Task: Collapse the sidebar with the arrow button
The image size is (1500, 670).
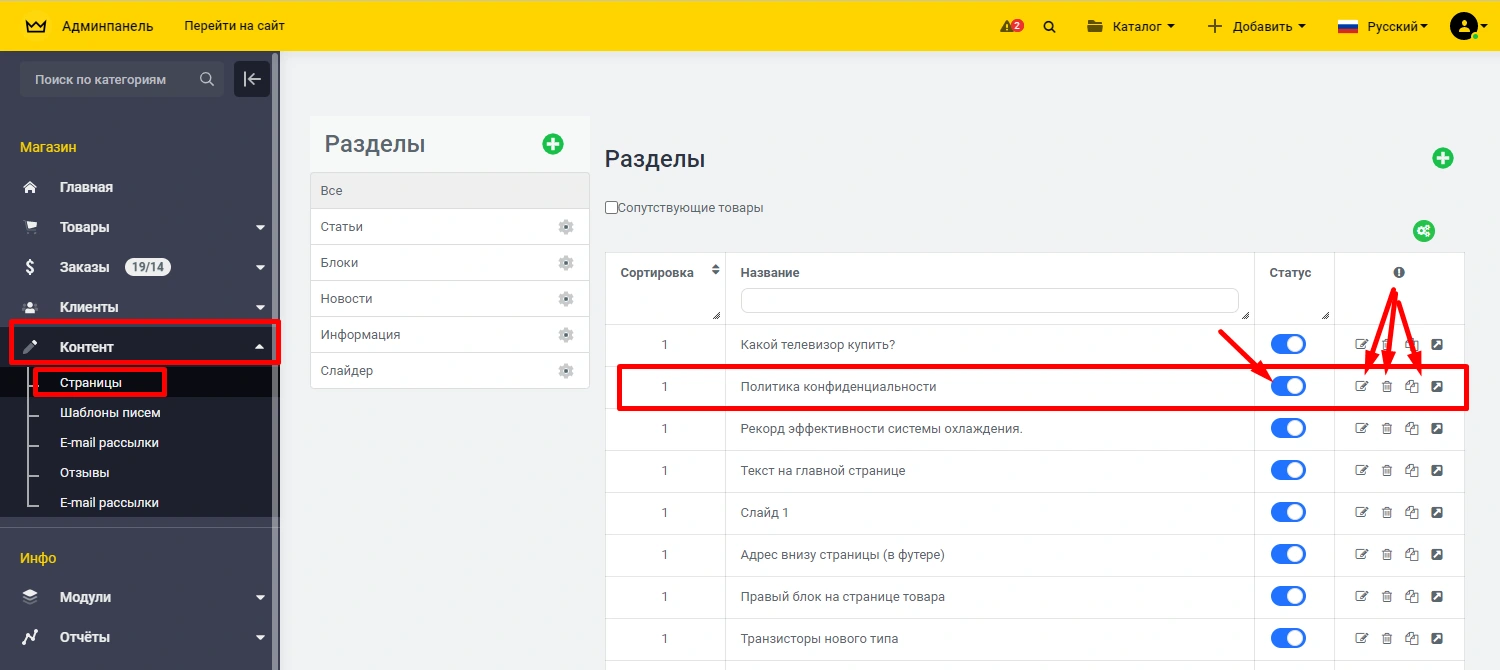Action: click(x=252, y=79)
